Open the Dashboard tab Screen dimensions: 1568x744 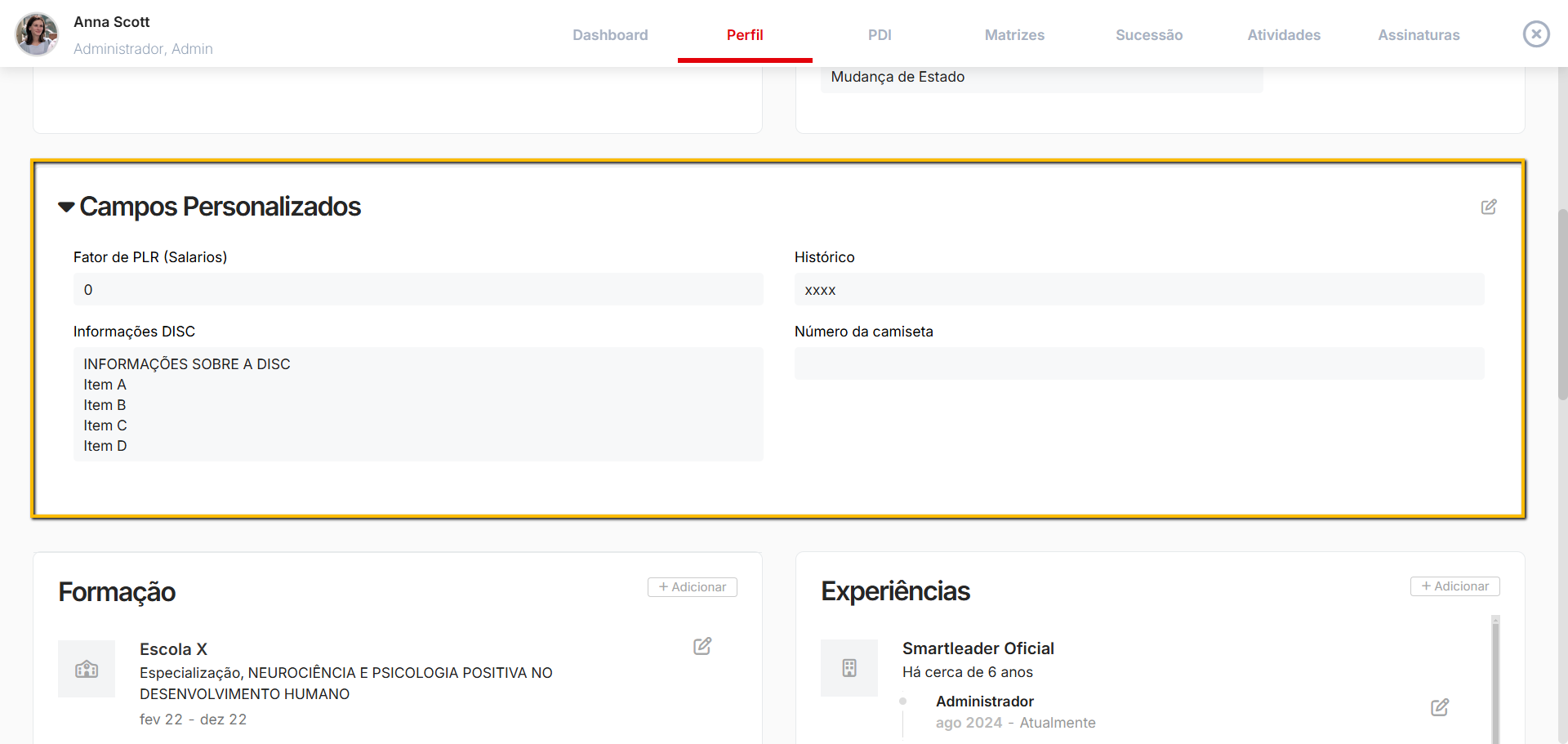click(610, 35)
